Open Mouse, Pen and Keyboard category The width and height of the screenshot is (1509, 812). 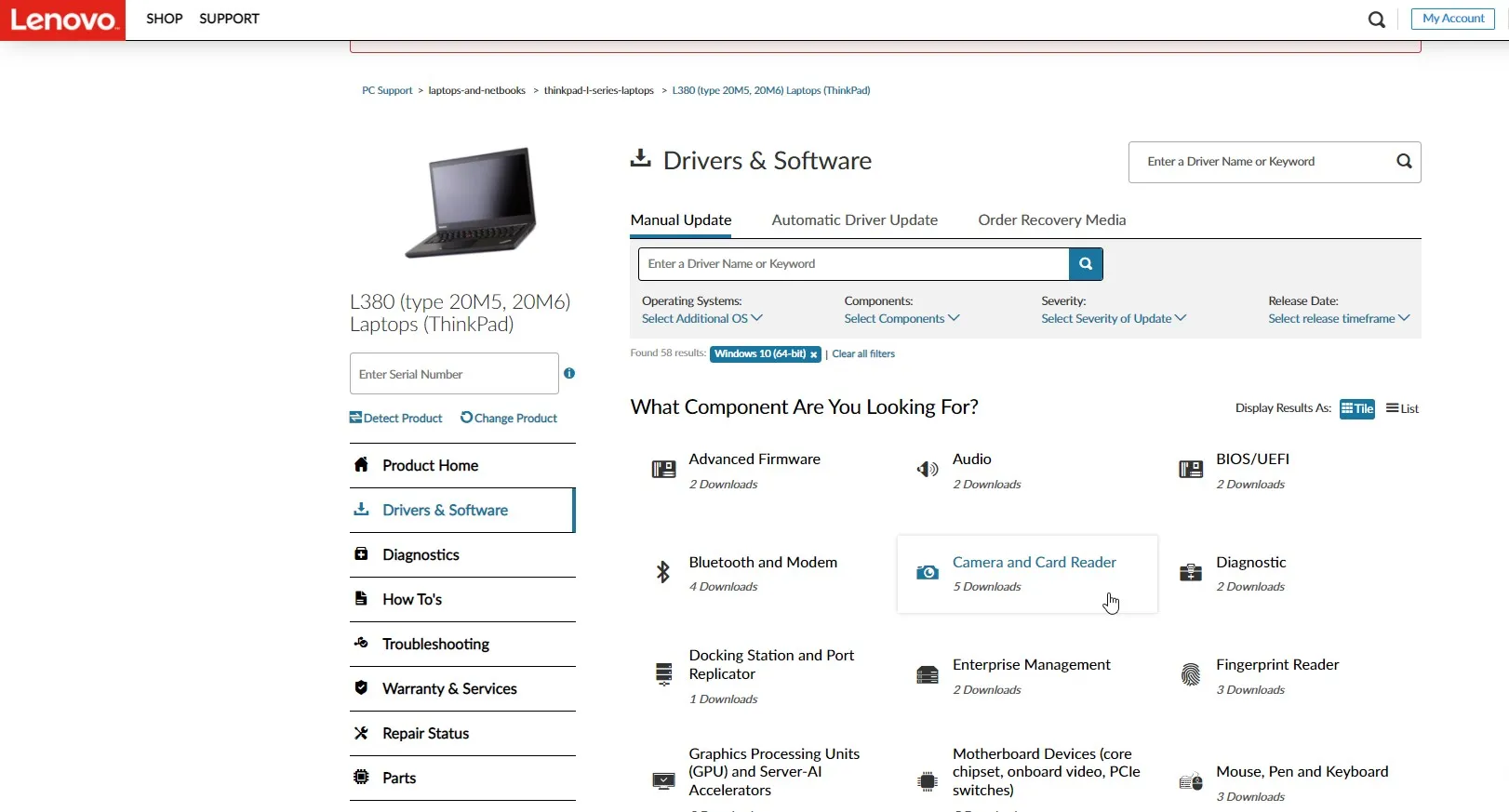(1302, 772)
